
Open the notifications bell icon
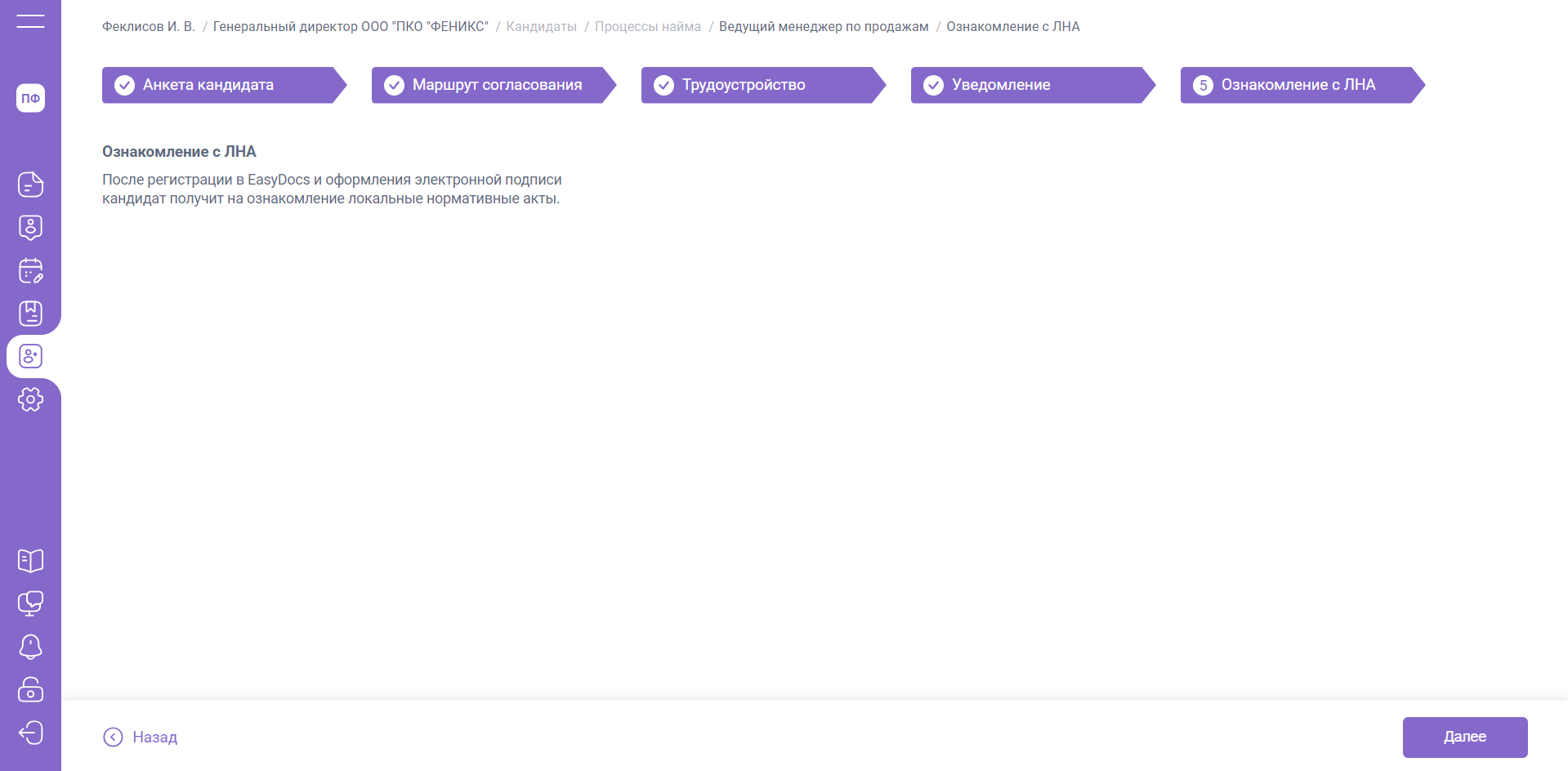(x=30, y=647)
